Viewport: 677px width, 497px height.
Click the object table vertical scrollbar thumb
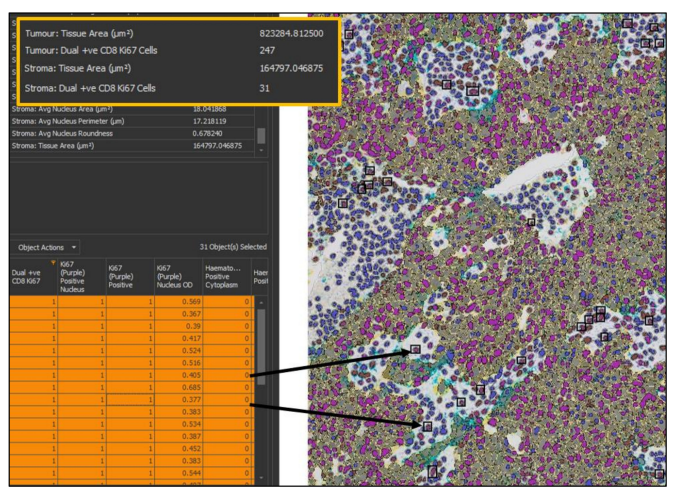click(x=261, y=347)
